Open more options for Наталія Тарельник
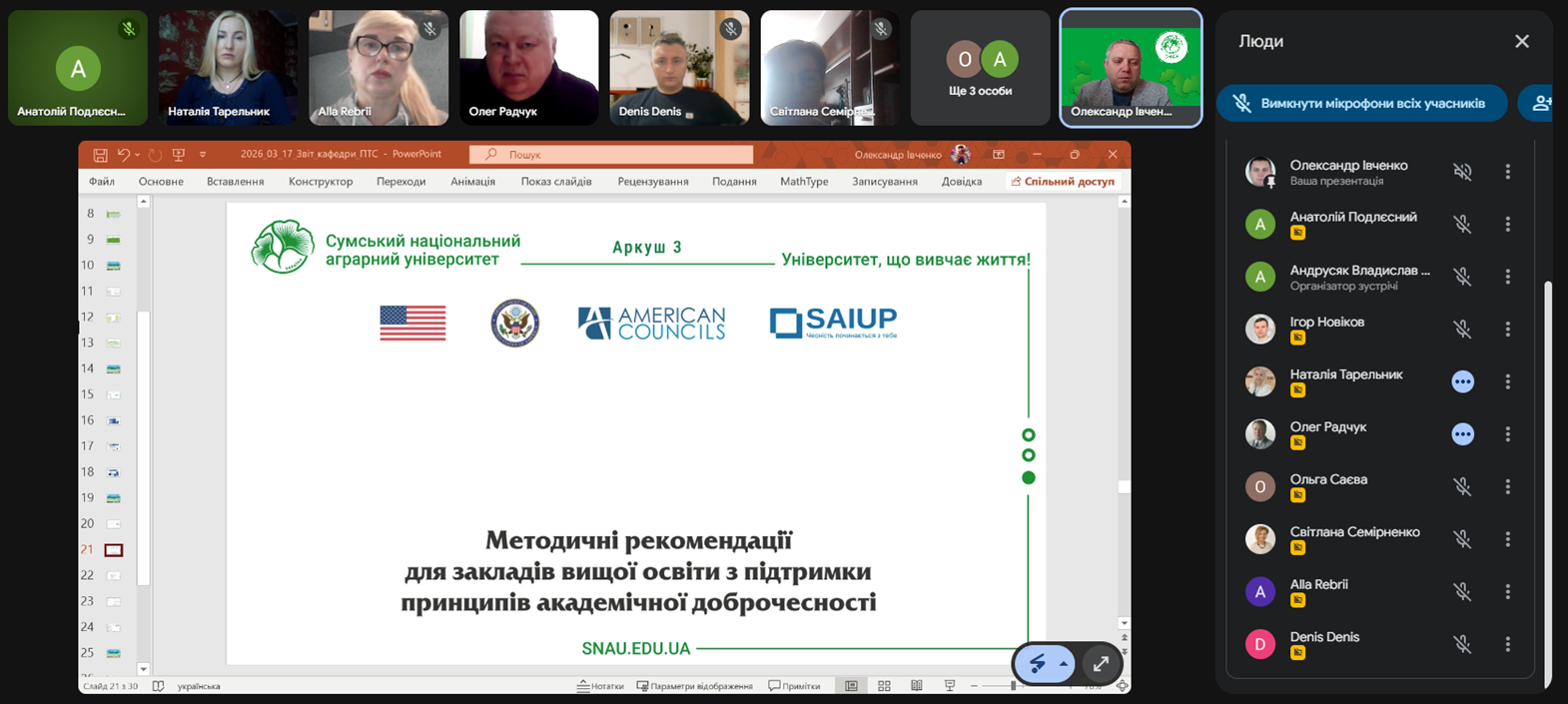Image resolution: width=1568 pixels, height=704 pixels. click(x=1508, y=381)
